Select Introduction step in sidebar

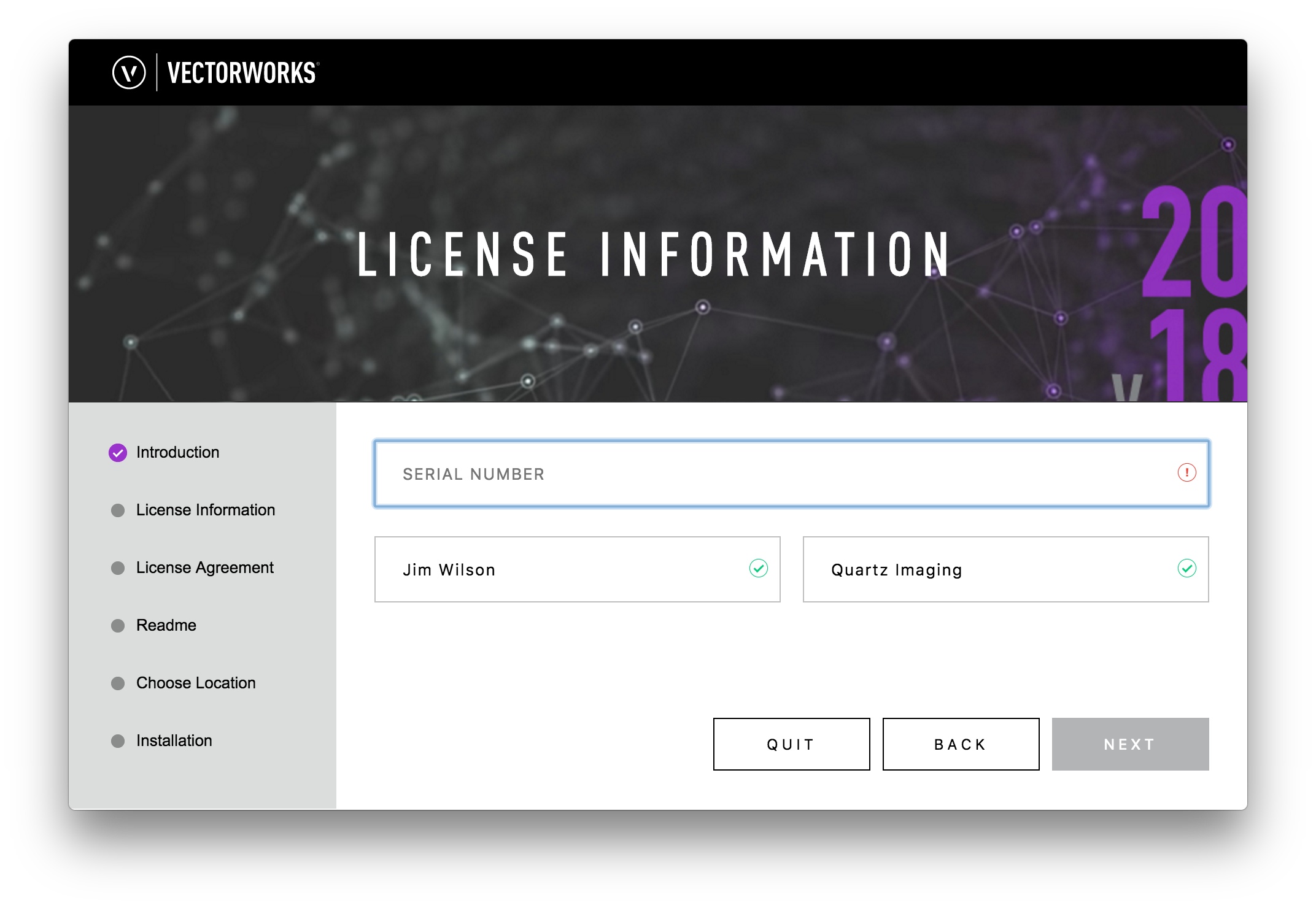coord(177,452)
